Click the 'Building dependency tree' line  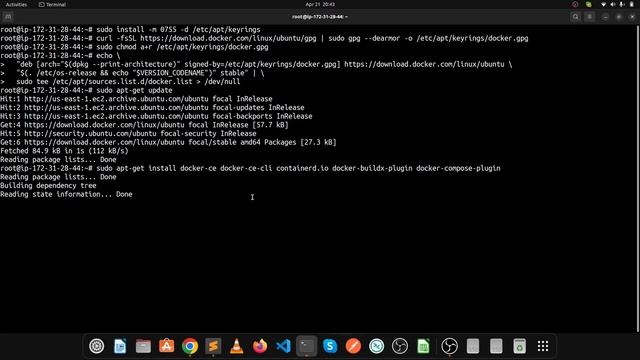pos(48,186)
